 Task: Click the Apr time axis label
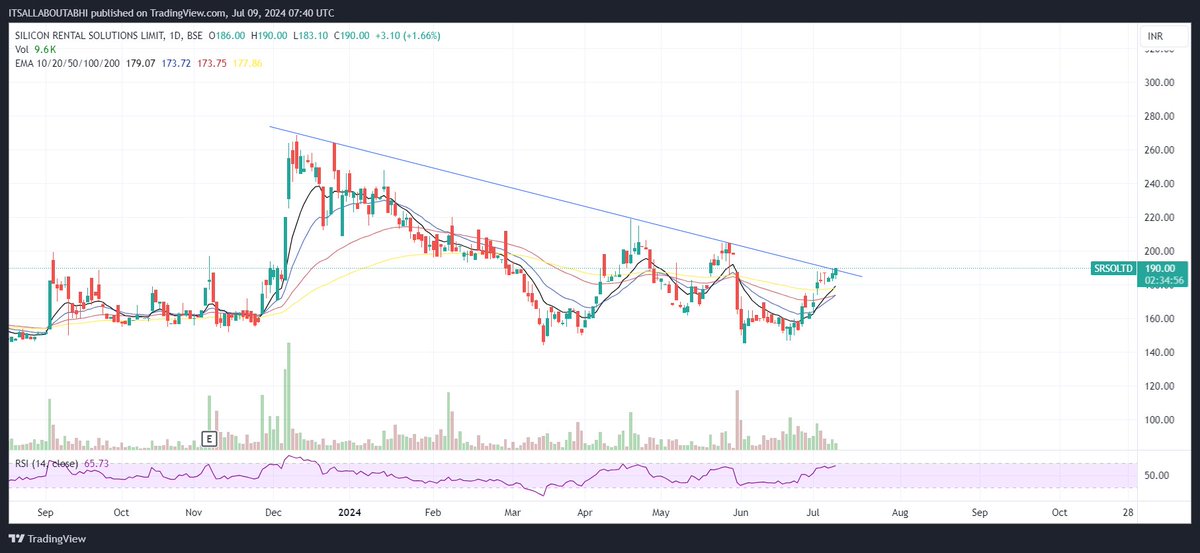point(583,511)
